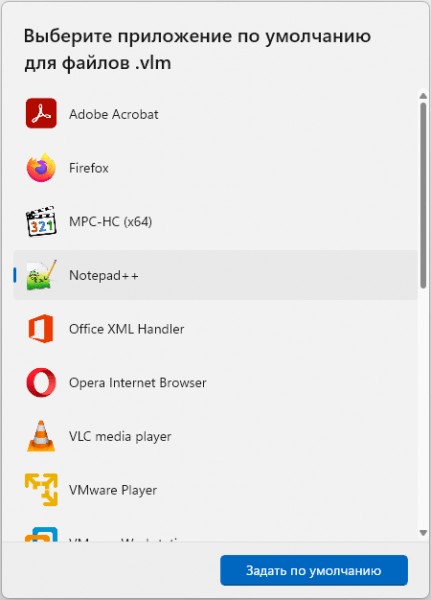Click the scrollbar down arrow
Screen dimensions: 431x600
point(423,533)
